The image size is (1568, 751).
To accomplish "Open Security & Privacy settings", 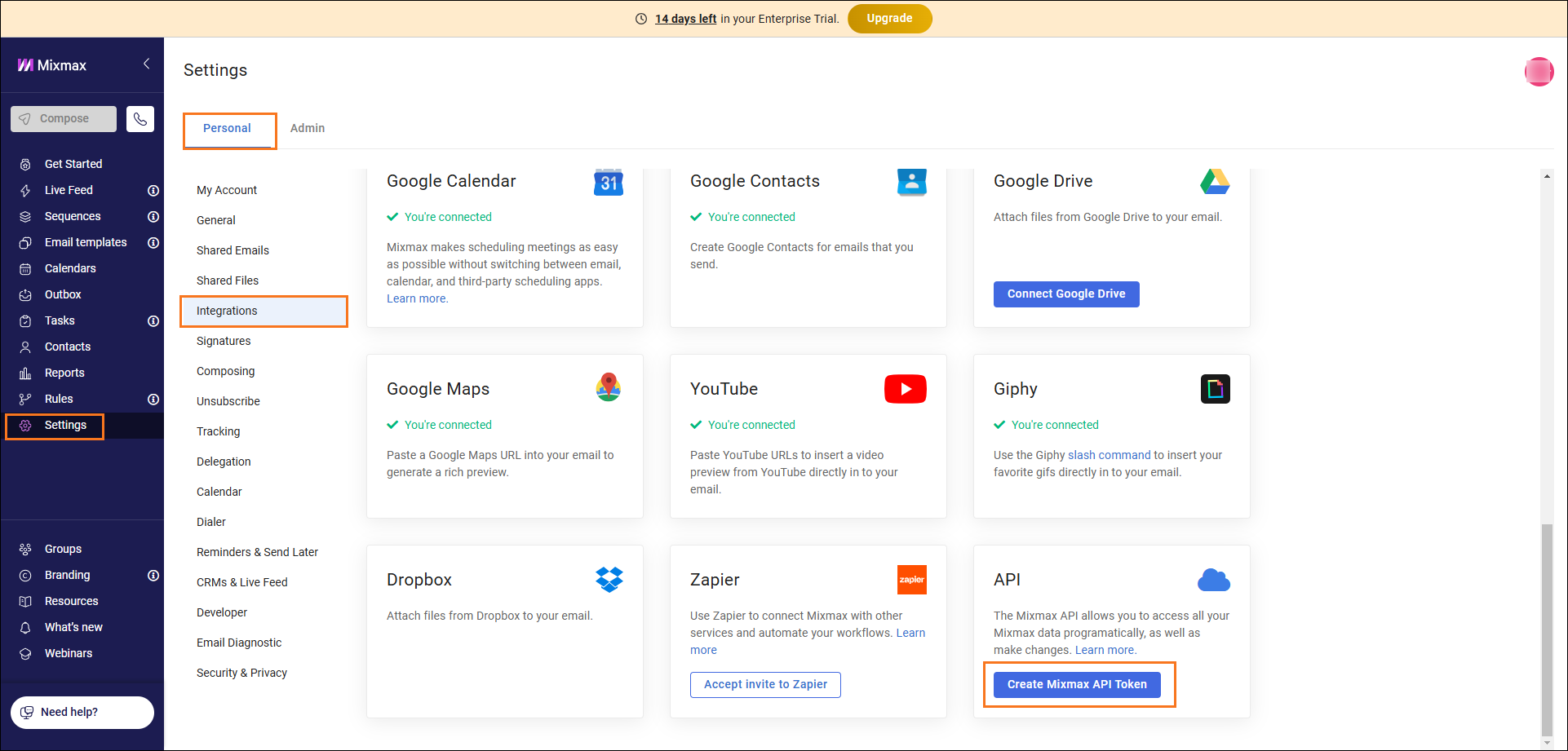I will (x=242, y=674).
